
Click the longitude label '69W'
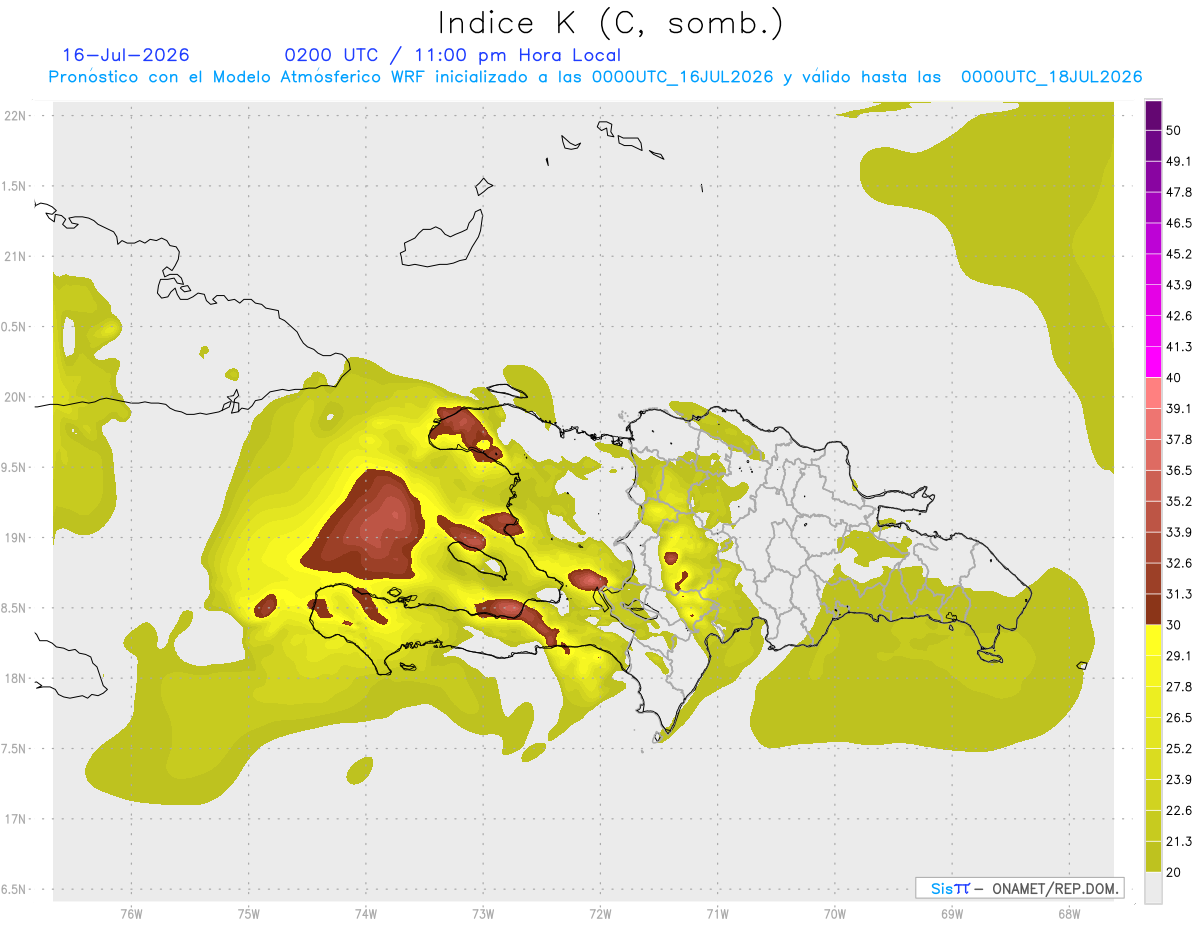951,914
